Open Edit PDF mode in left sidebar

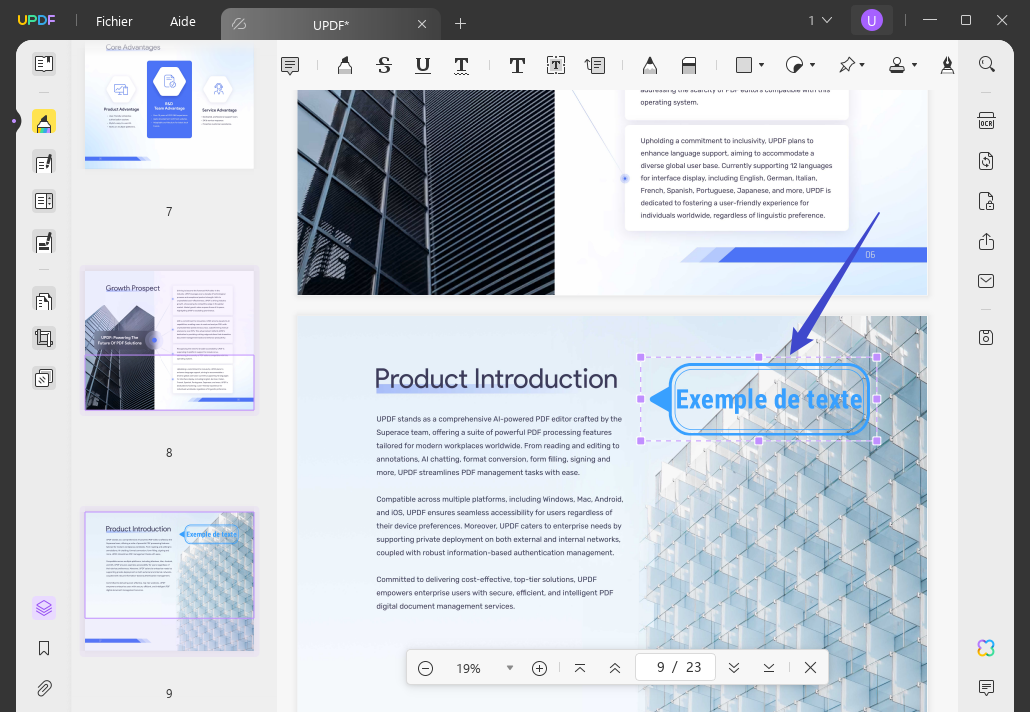pos(44,162)
